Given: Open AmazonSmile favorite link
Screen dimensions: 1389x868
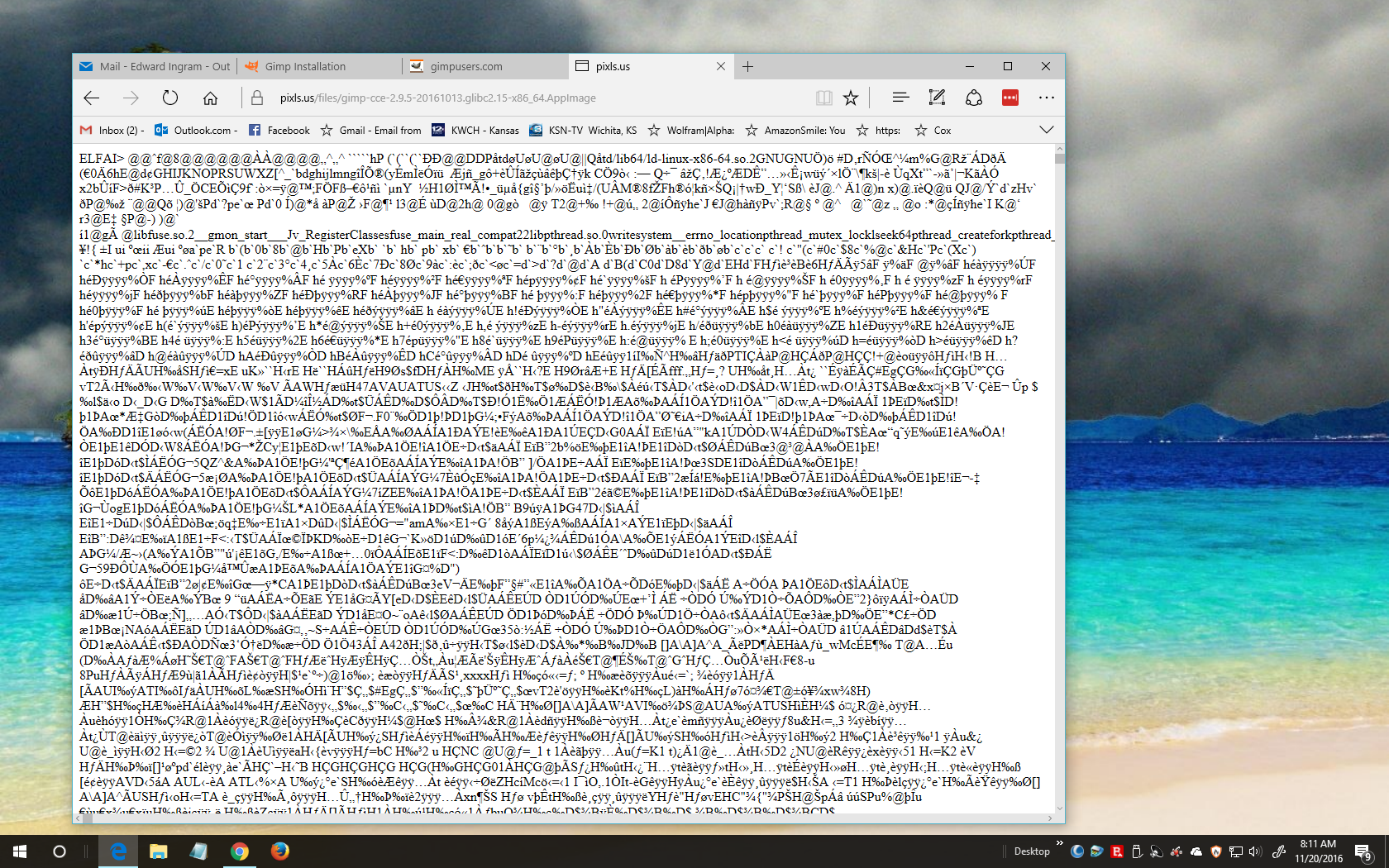Looking at the screenshot, I should pos(795,131).
